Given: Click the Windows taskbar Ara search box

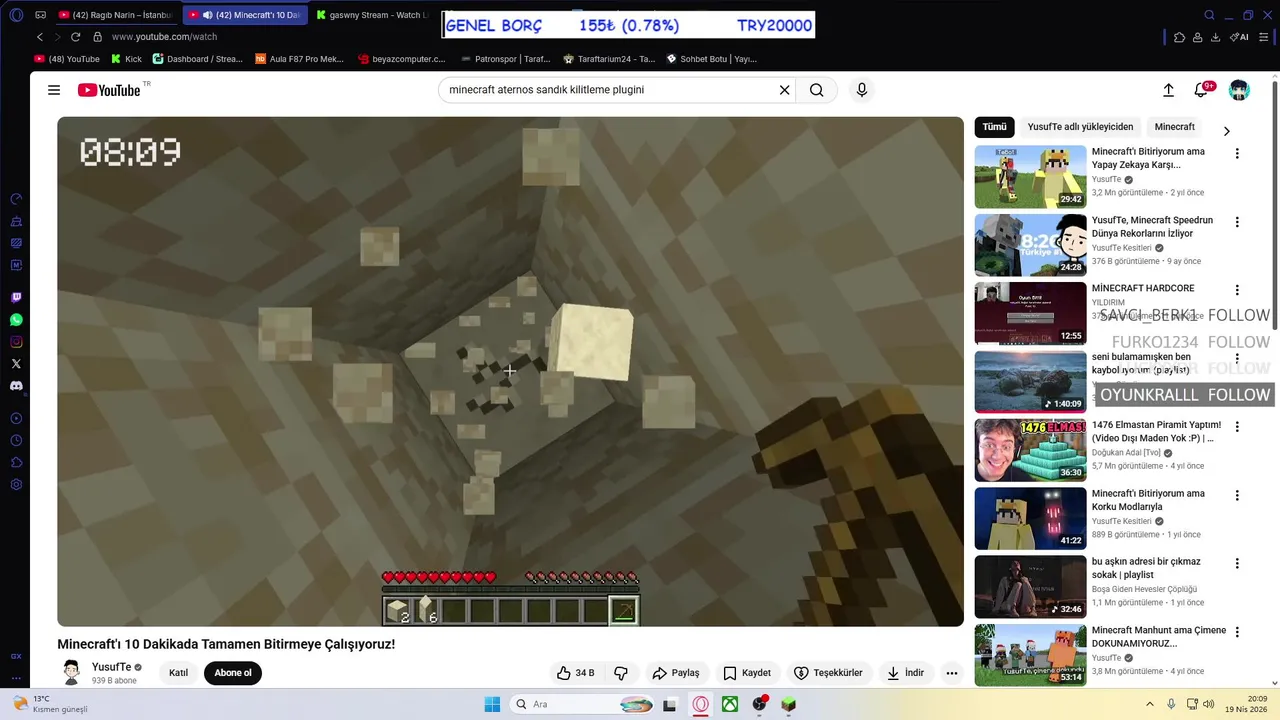Looking at the screenshot, I should pos(584,704).
